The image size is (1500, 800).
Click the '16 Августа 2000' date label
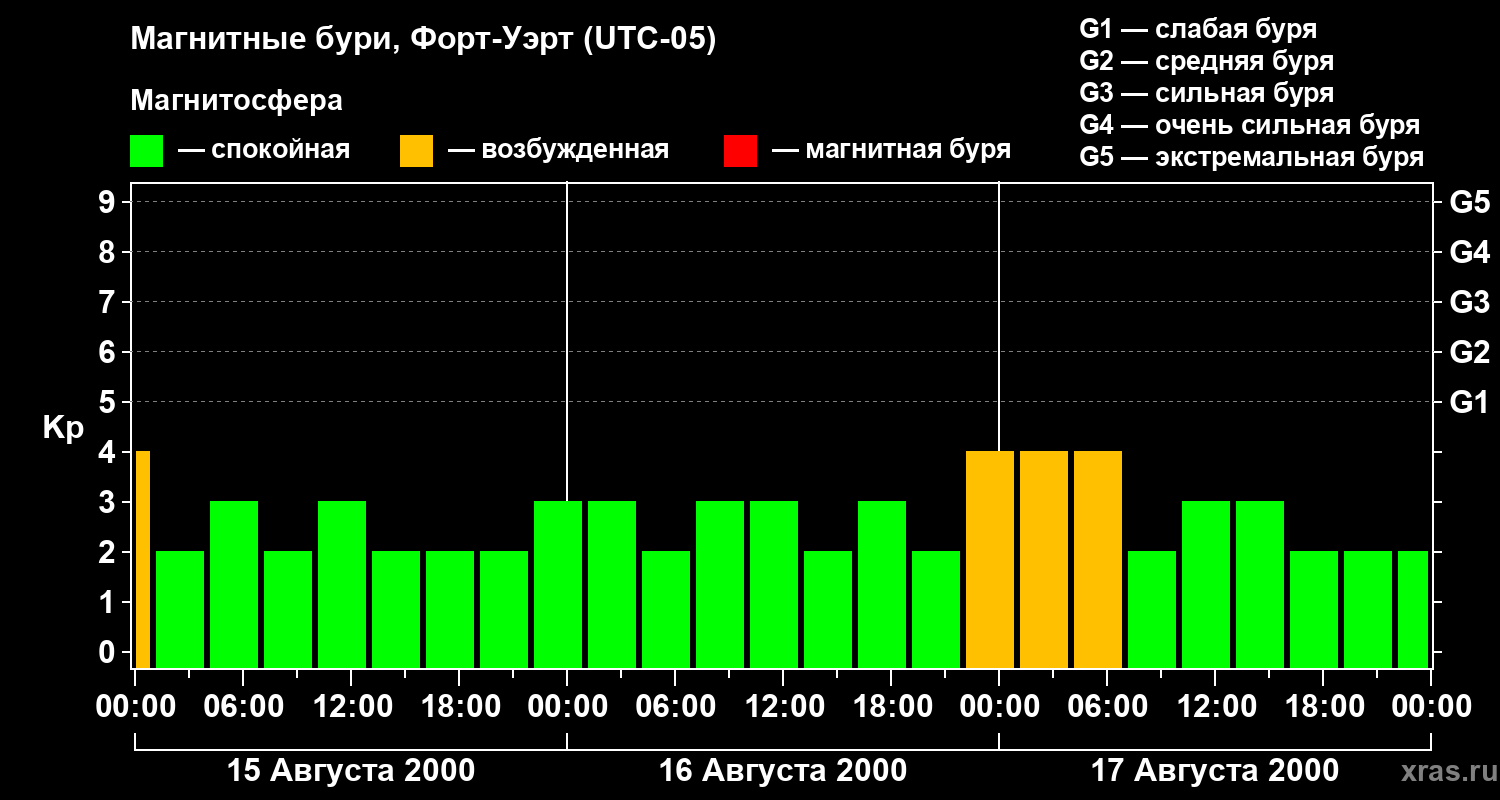(x=783, y=771)
